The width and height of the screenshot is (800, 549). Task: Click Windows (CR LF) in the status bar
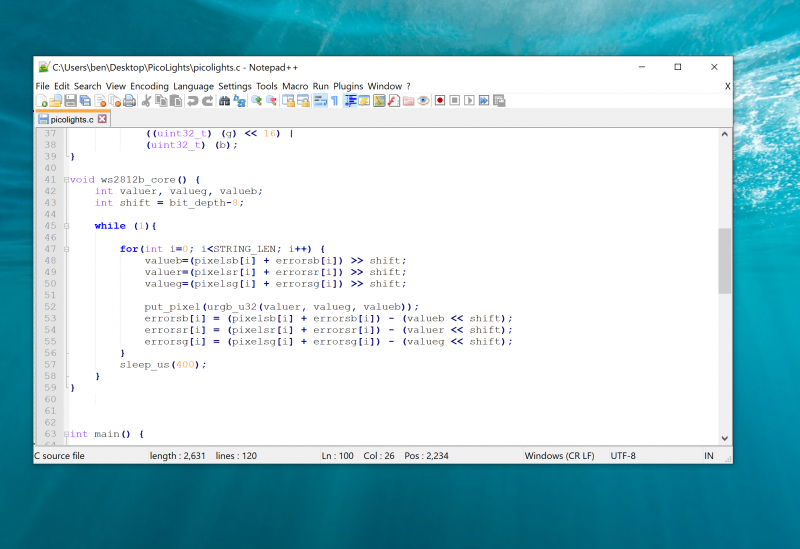tap(559, 456)
